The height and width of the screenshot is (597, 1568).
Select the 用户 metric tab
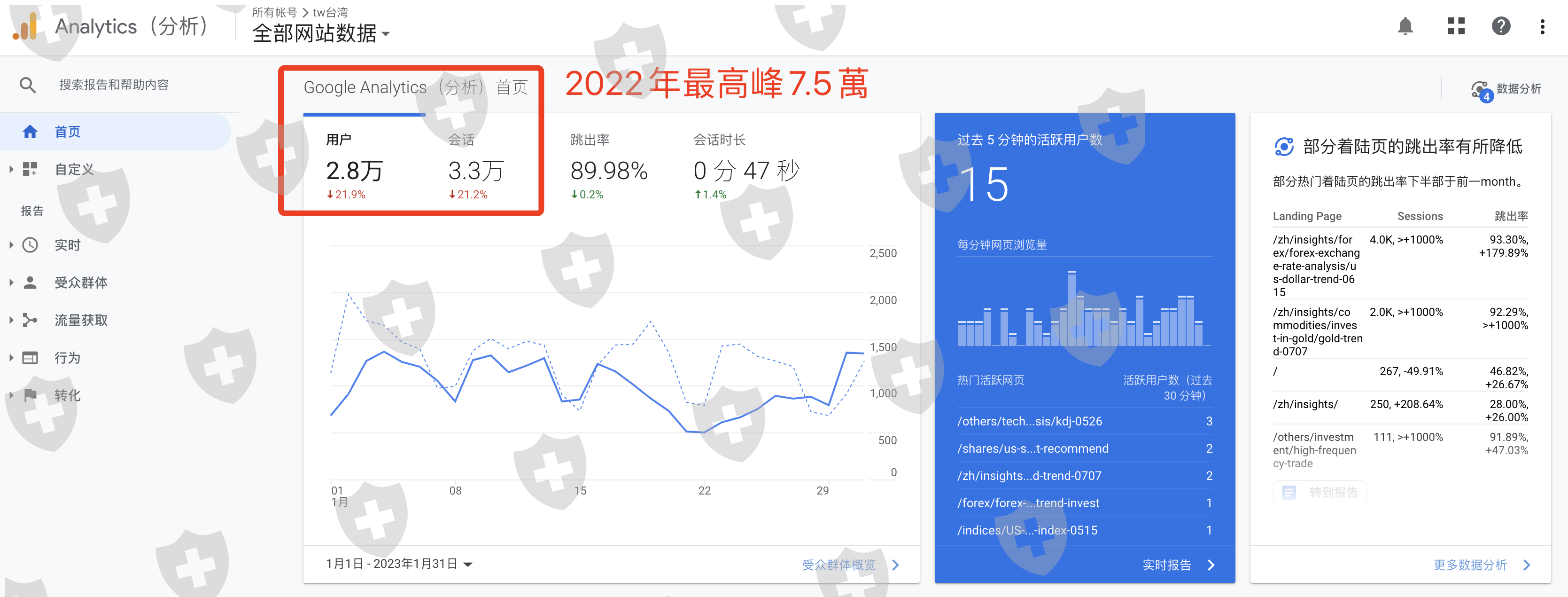point(355,165)
